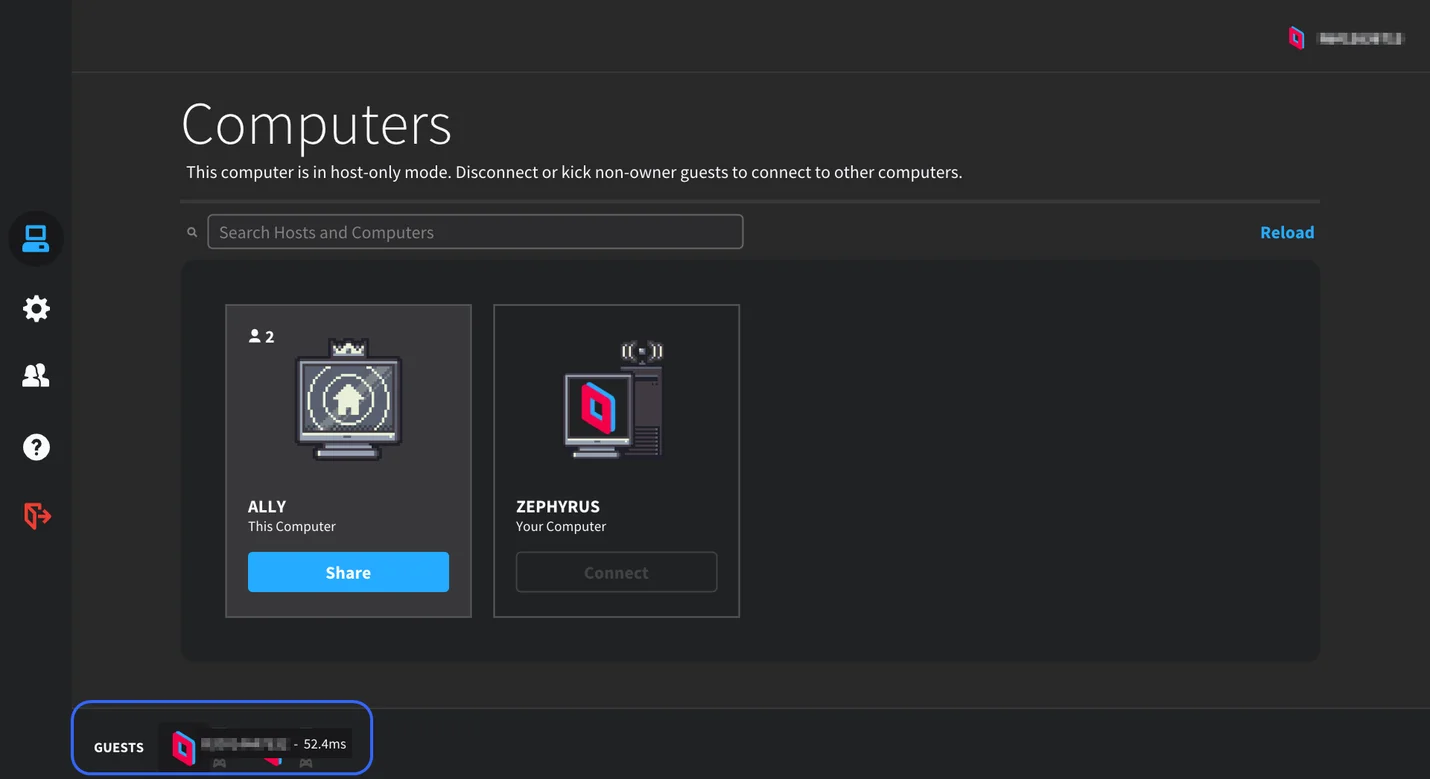The width and height of the screenshot is (1430, 779).
Task: Share the ALLY computer
Action: coord(348,572)
